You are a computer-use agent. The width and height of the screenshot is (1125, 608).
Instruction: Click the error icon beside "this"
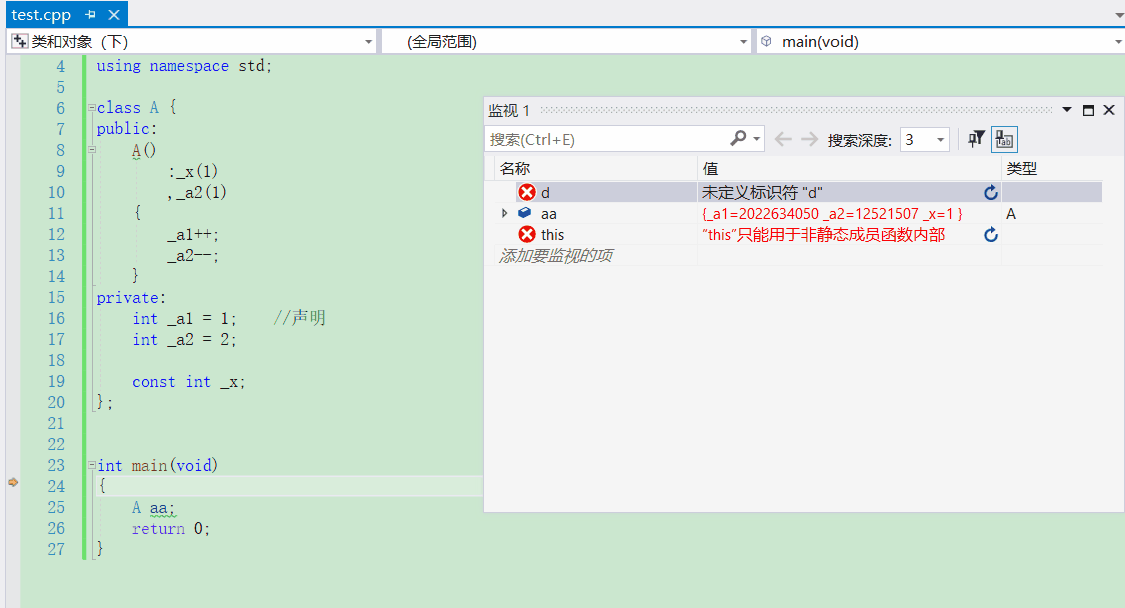(x=528, y=234)
